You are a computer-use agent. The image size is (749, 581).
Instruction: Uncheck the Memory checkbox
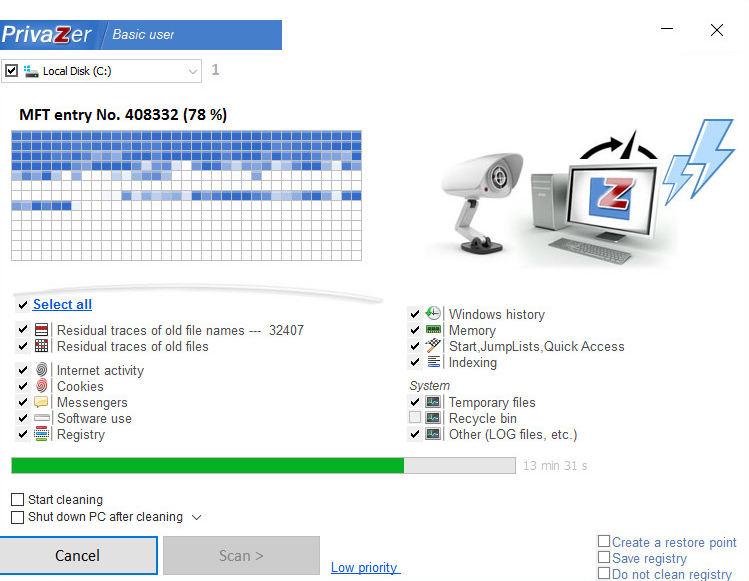point(415,330)
